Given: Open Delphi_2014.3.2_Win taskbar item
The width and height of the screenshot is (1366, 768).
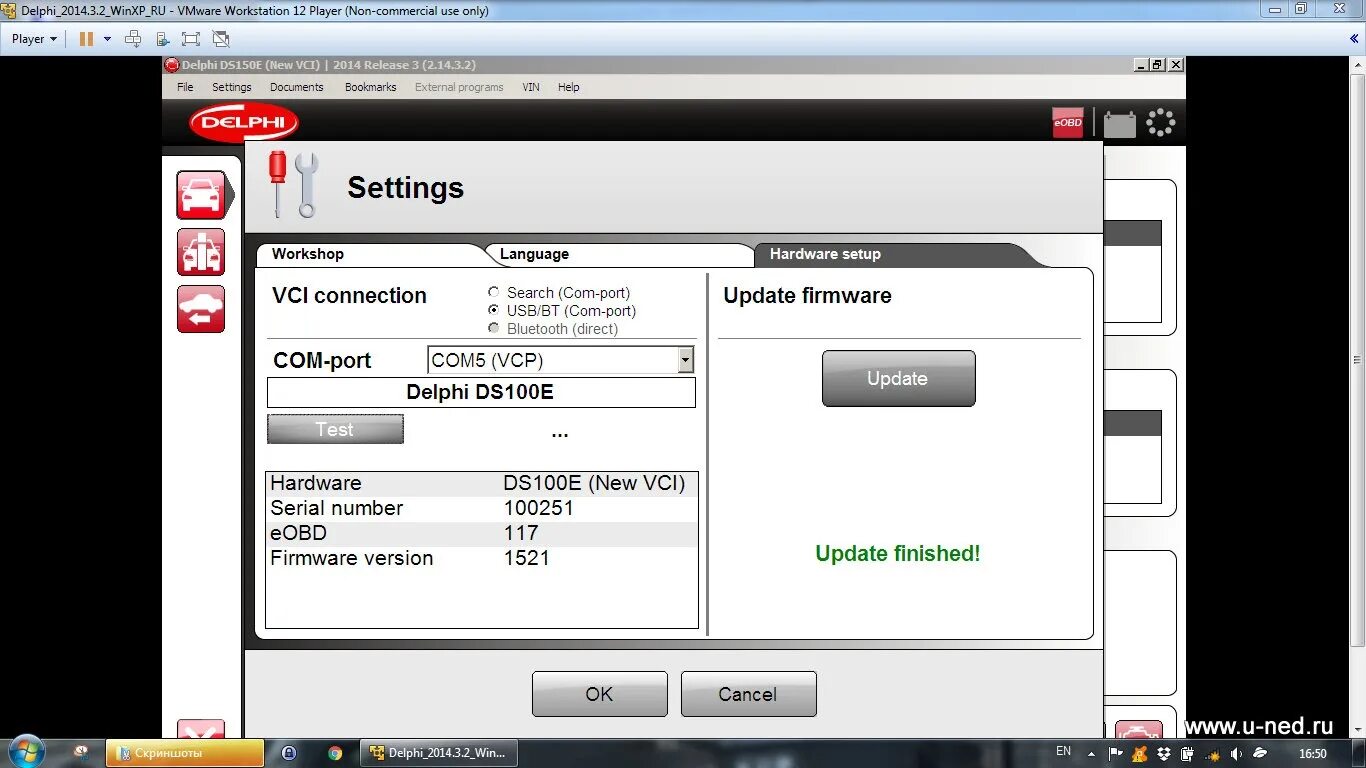Looking at the screenshot, I should click(437, 753).
